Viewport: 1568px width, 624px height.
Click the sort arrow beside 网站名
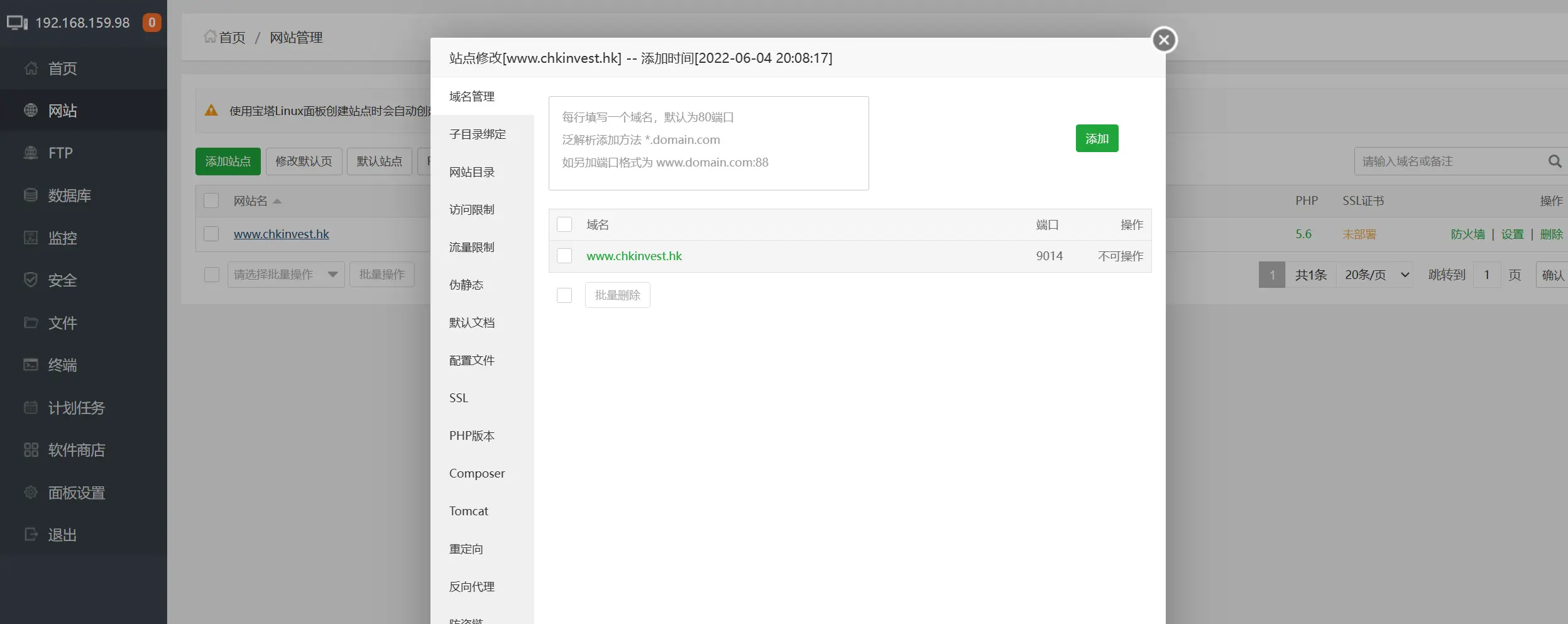[277, 201]
